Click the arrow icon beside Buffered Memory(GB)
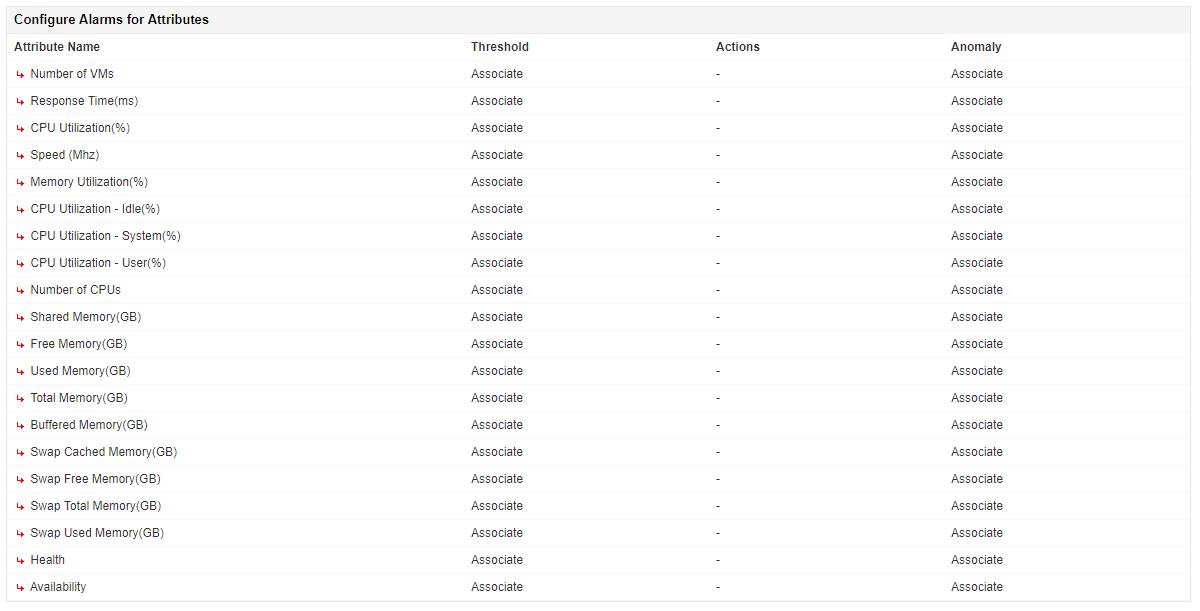1200x611 pixels. (x=20, y=426)
